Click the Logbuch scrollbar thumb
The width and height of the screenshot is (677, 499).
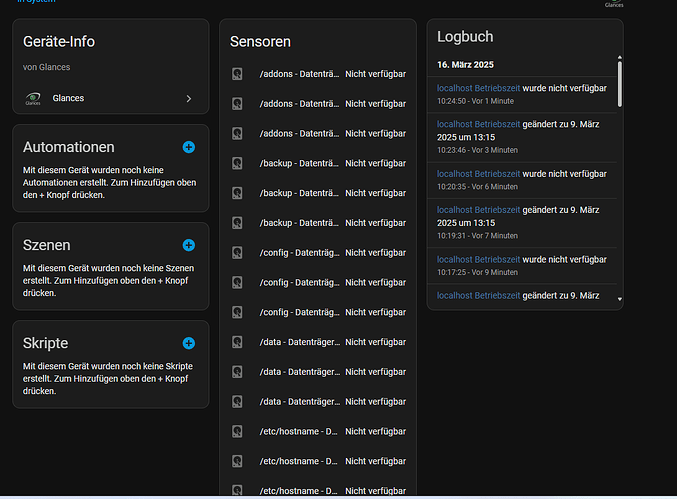click(619, 83)
